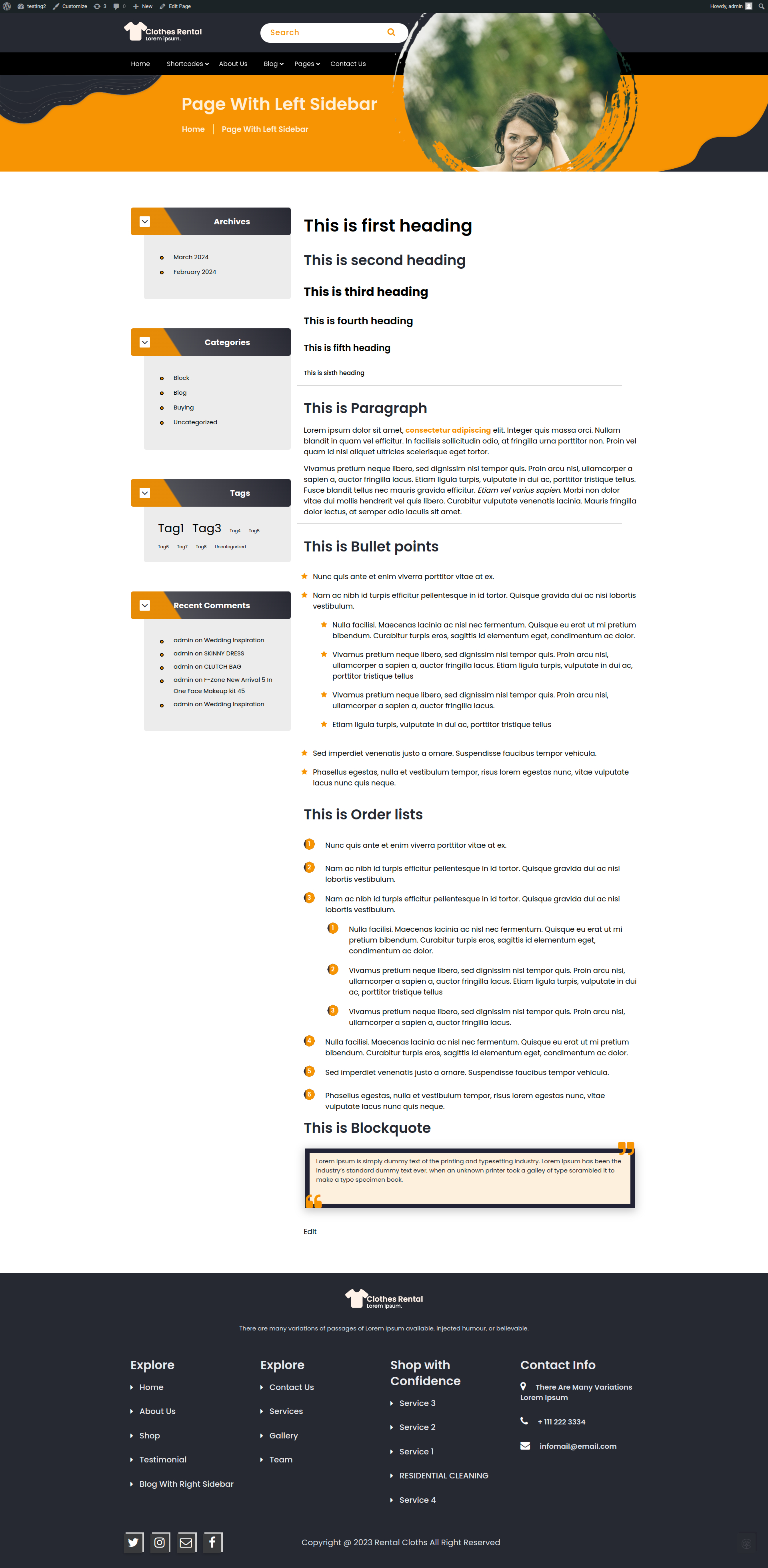Select the About Us menu item
This screenshot has height=1568, width=768.
[233, 63]
